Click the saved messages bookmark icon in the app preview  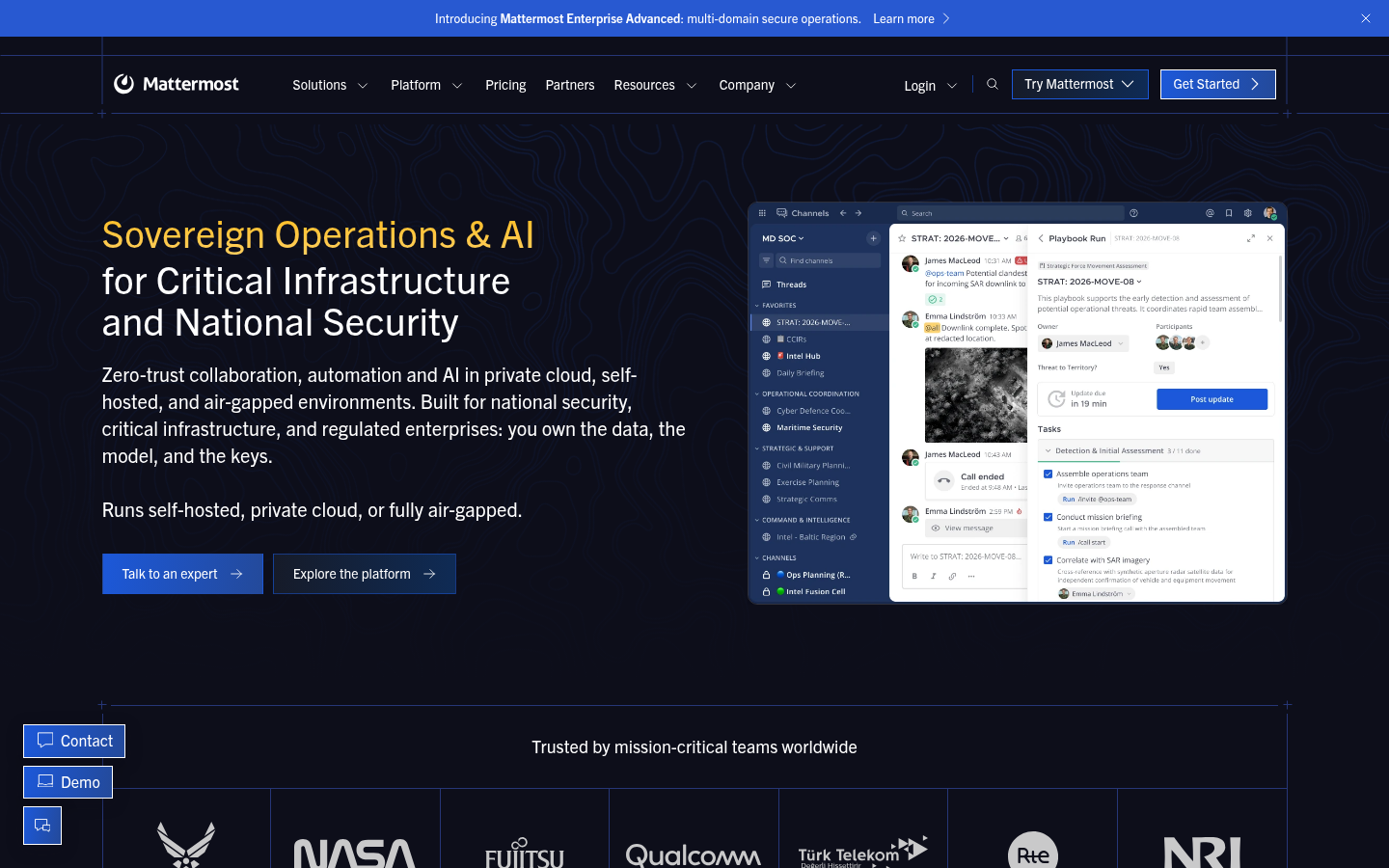pos(1229,213)
